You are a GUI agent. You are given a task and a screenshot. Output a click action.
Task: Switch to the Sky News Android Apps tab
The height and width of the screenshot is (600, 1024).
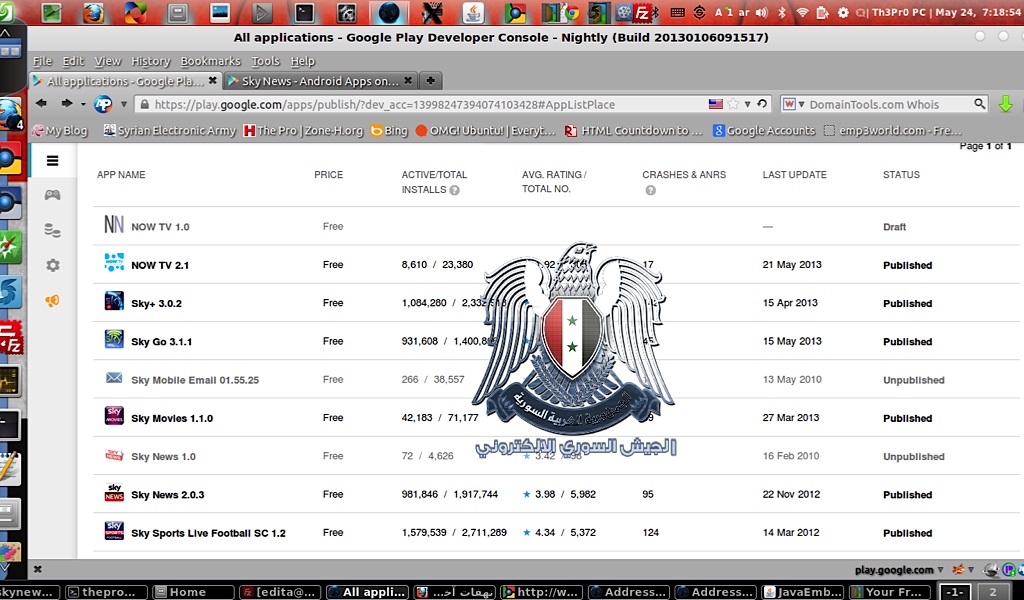tap(320, 81)
